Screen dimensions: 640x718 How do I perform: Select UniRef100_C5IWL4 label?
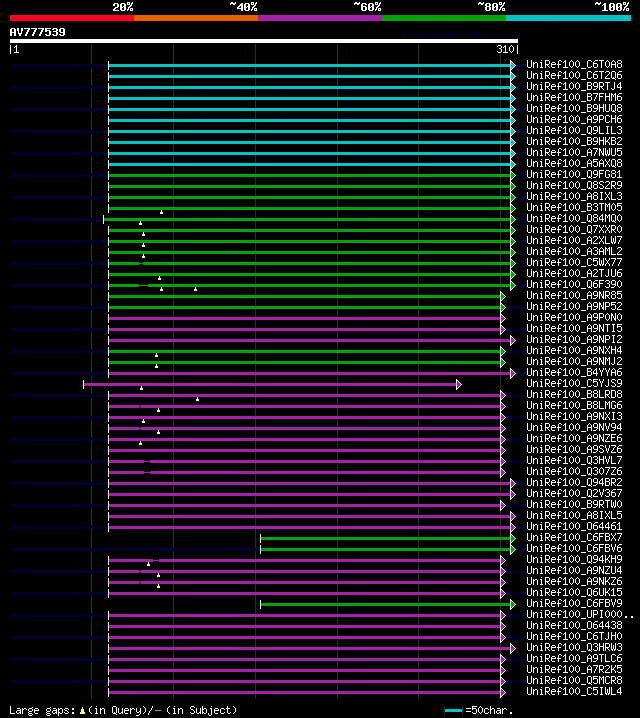point(574,691)
